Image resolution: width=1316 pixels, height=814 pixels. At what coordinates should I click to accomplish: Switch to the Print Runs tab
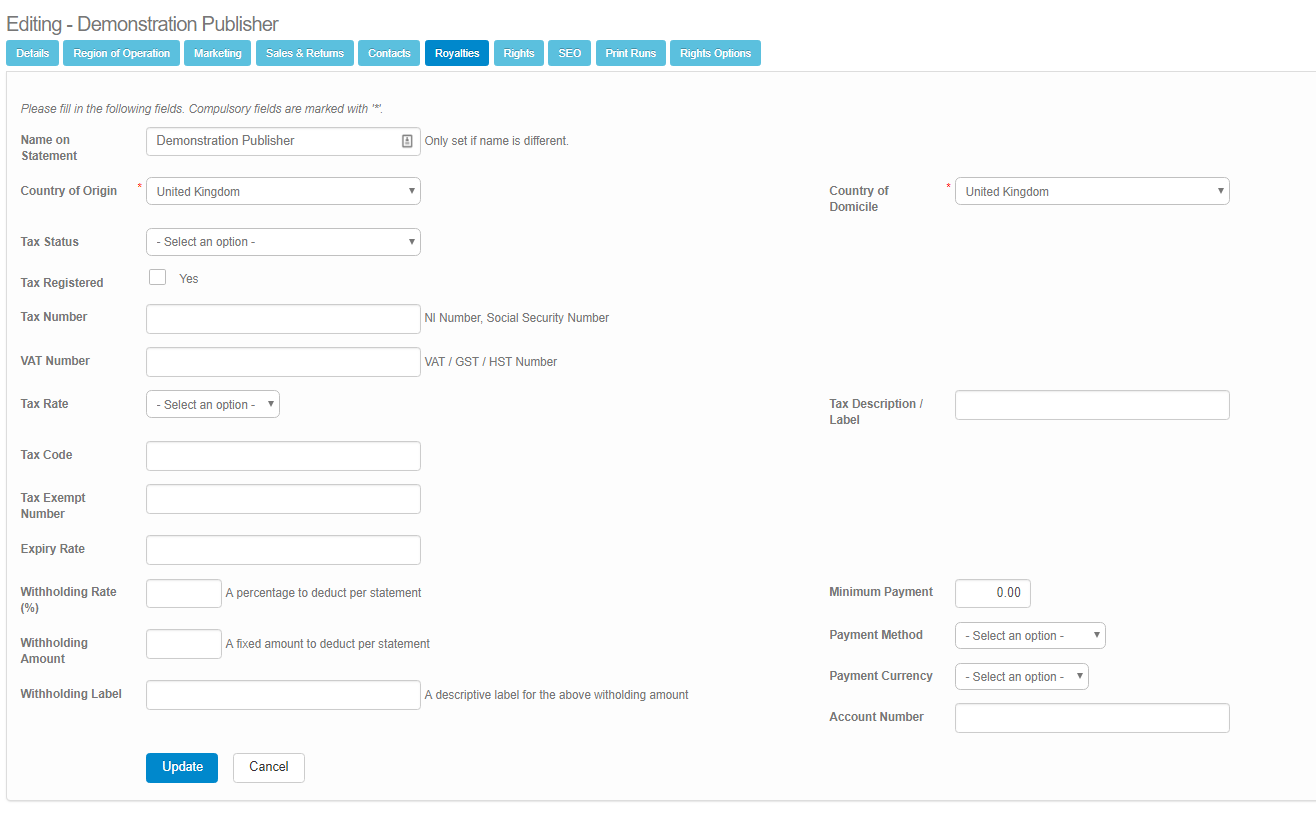pyautogui.click(x=630, y=53)
